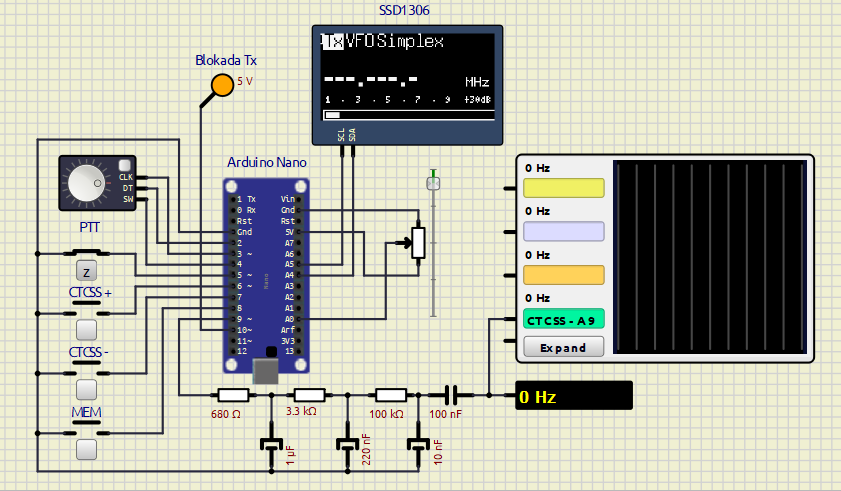Click the rotary encoder knob
Image resolution: width=841 pixels, height=491 pixels.
coord(86,183)
